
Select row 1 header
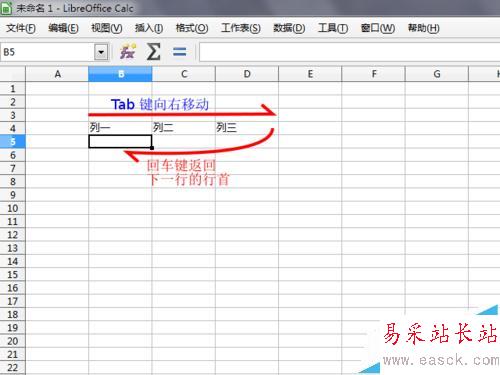[13, 88]
